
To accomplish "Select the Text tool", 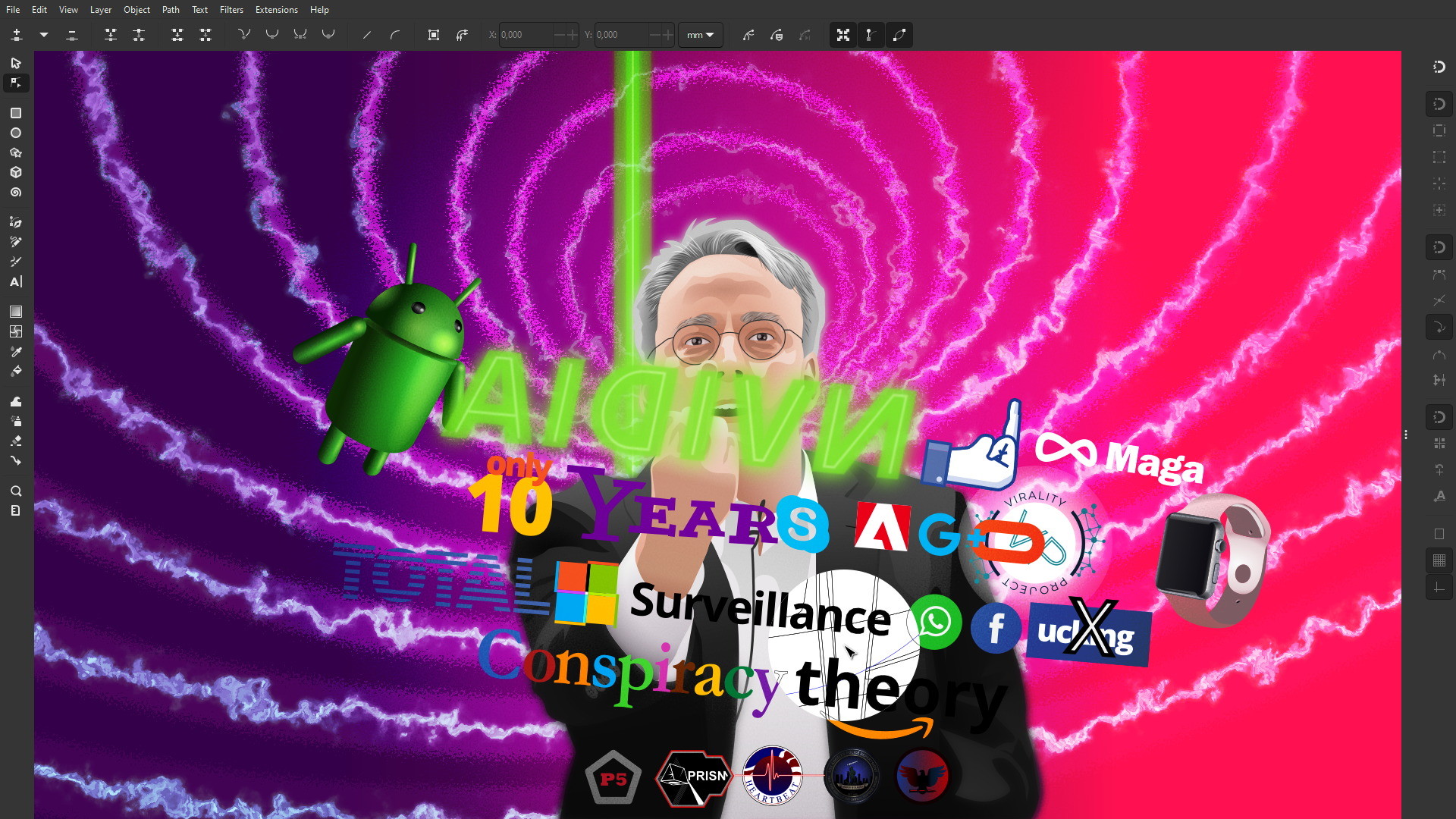I will (x=16, y=282).
